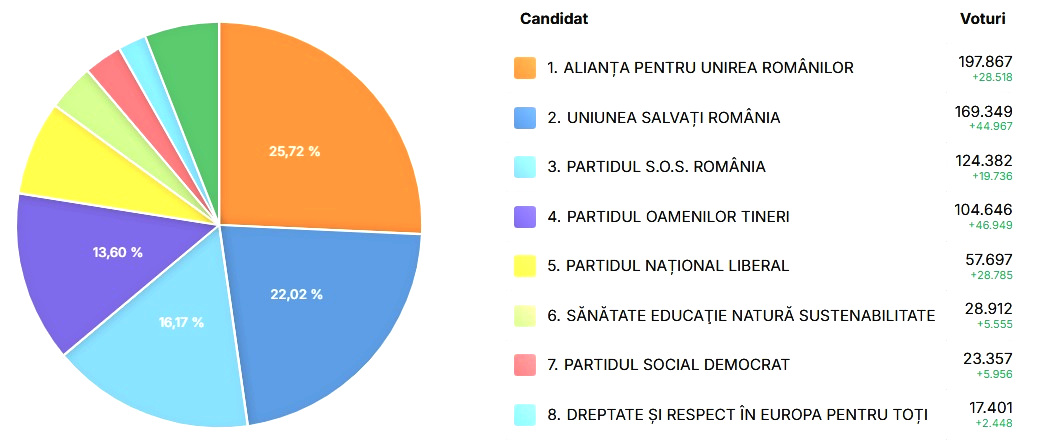Select the Uniunea Salvați România legend label
The image size is (1050, 444).
click(664, 118)
